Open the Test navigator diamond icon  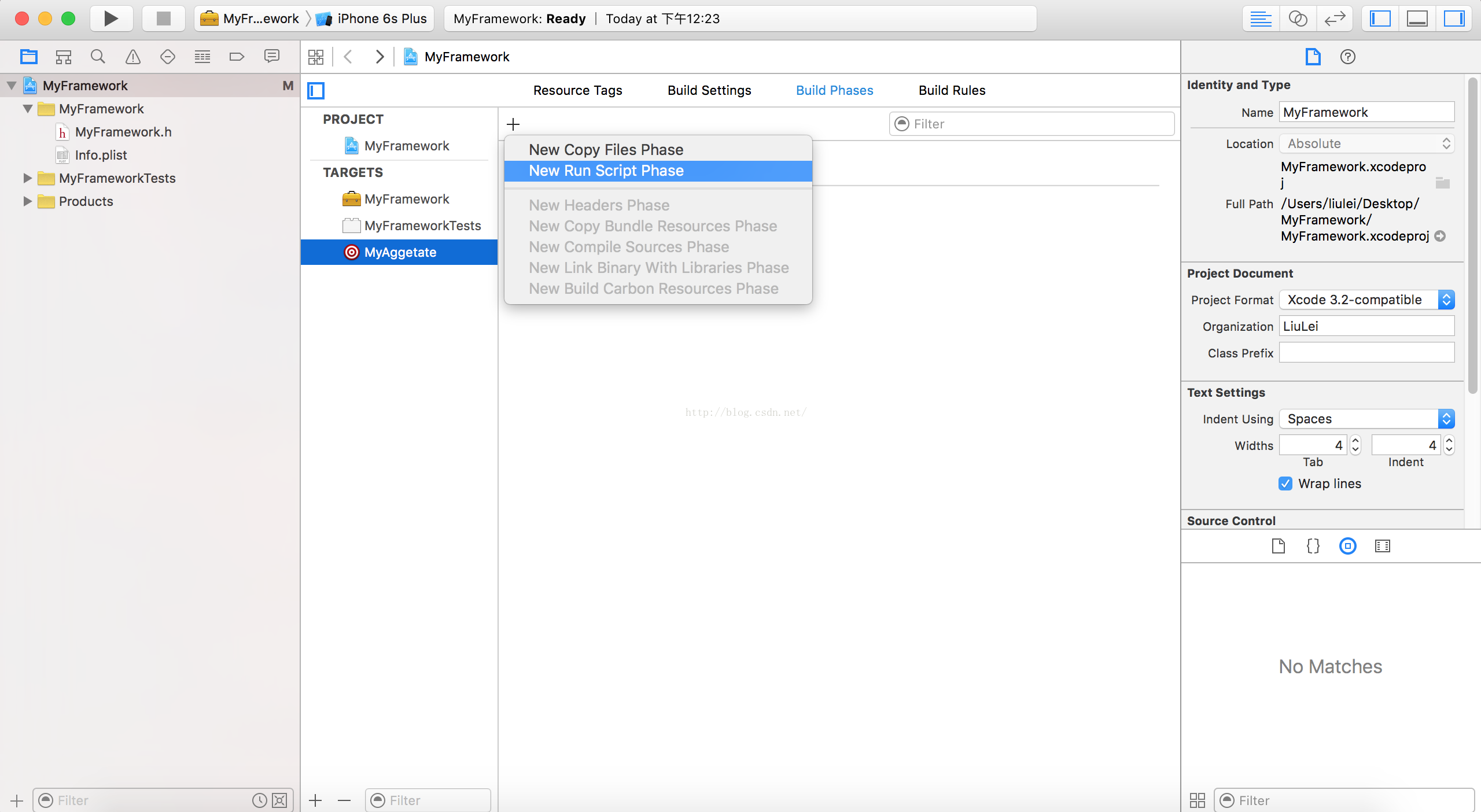(x=167, y=57)
